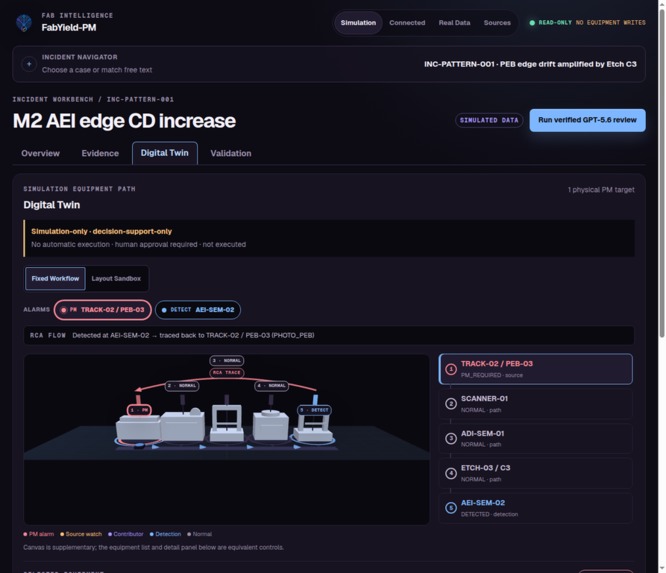Click the RCA TRACE canvas label
Image resolution: width=666 pixels, height=573 pixels.
[x=227, y=373]
